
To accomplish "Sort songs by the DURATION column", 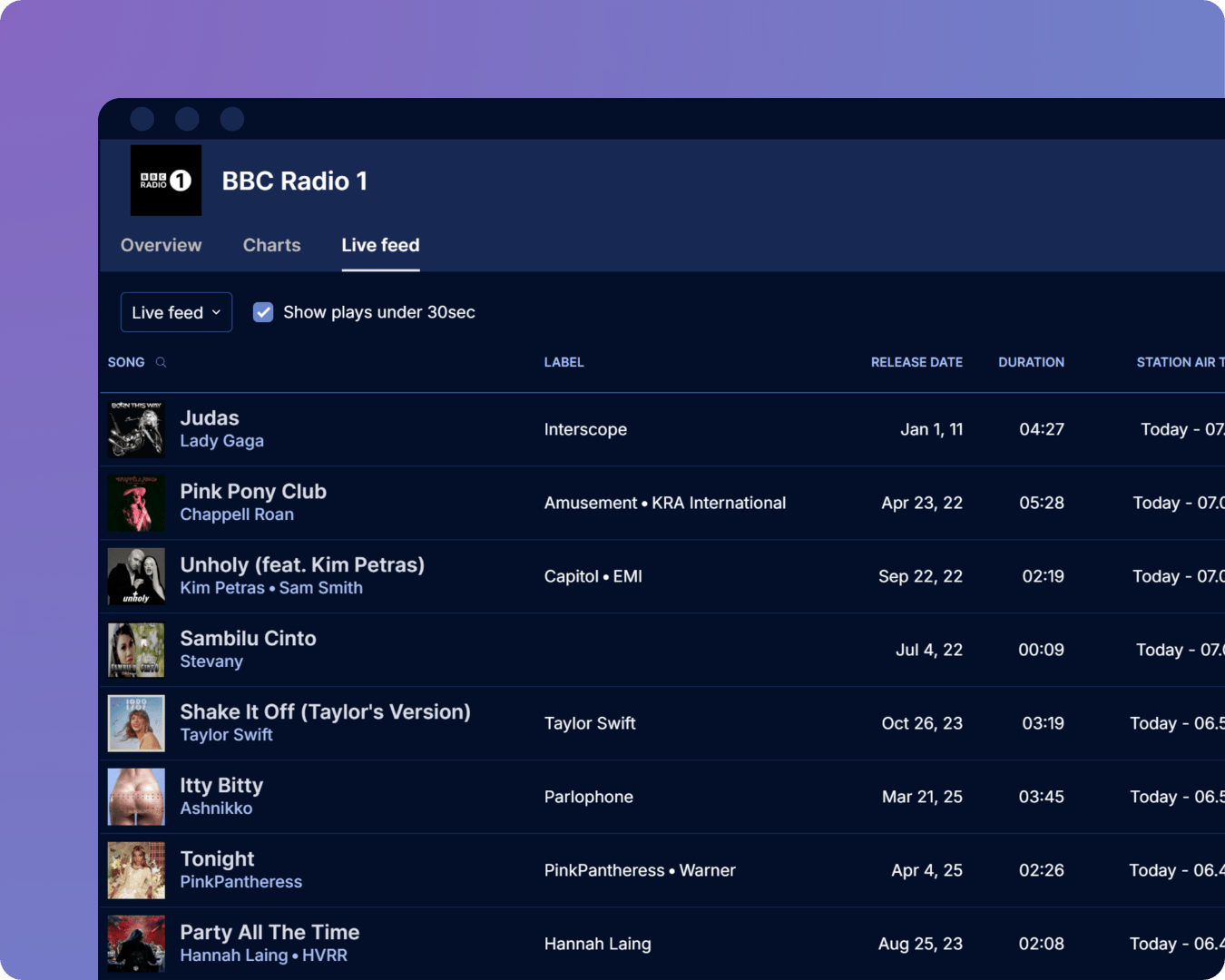I will coord(1031,362).
